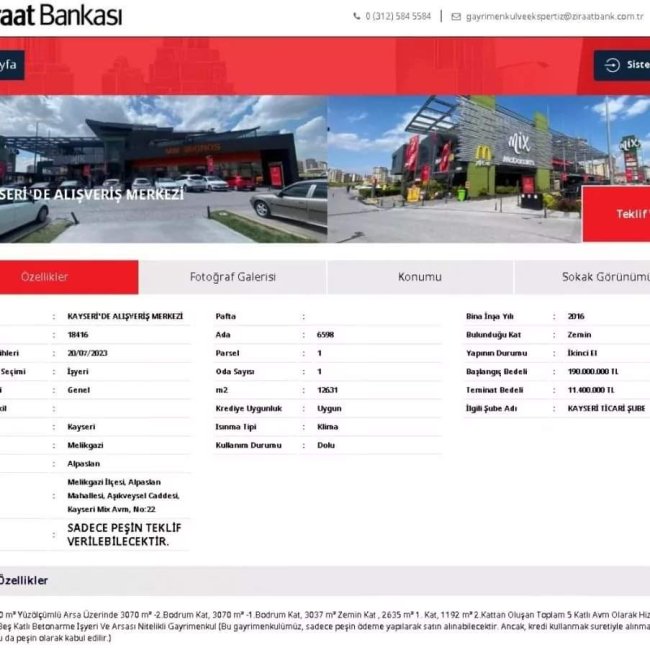Switch to the Fotoğraf Galerisi tab
The width and height of the screenshot is (650, 650).
[x=232, y=277]
